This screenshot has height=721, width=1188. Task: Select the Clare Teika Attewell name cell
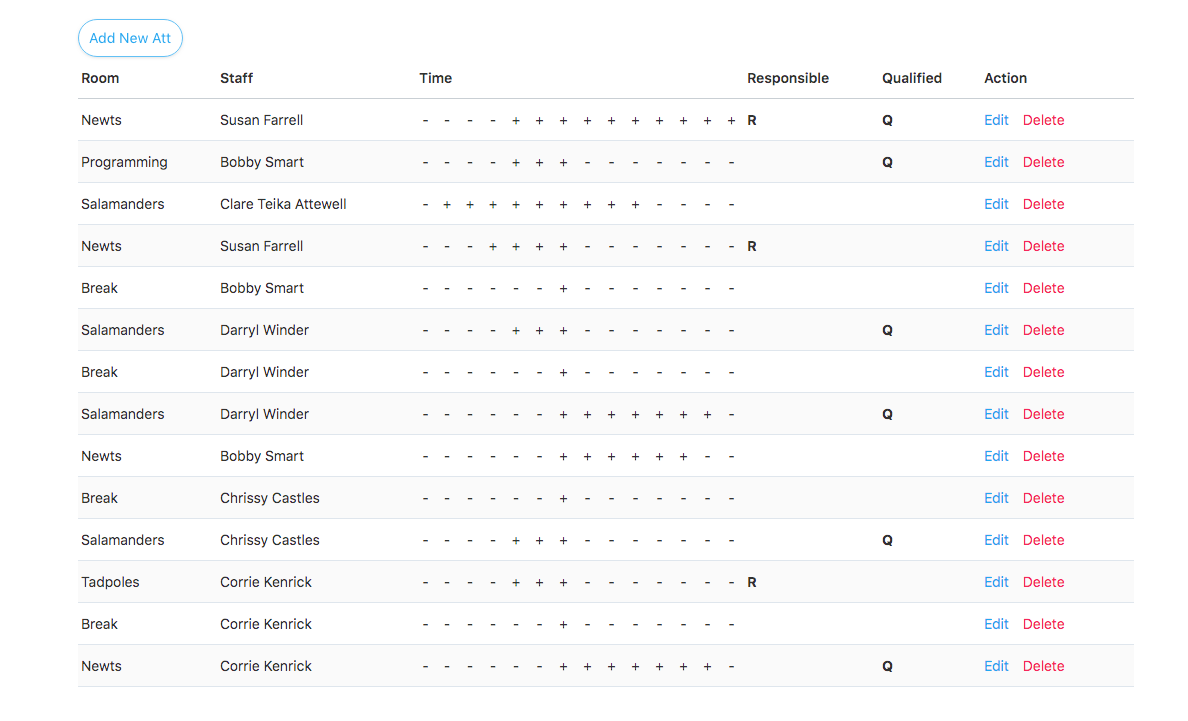tap(283, 204)
